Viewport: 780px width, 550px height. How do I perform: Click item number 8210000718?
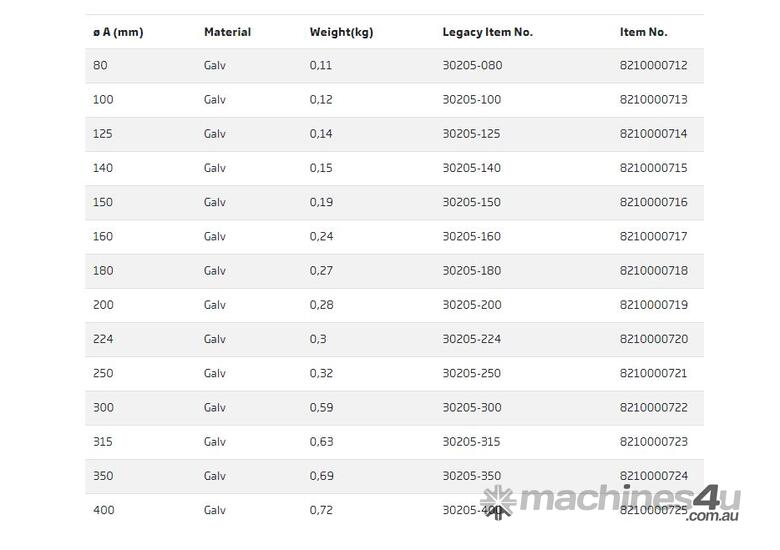pos(653,271)
